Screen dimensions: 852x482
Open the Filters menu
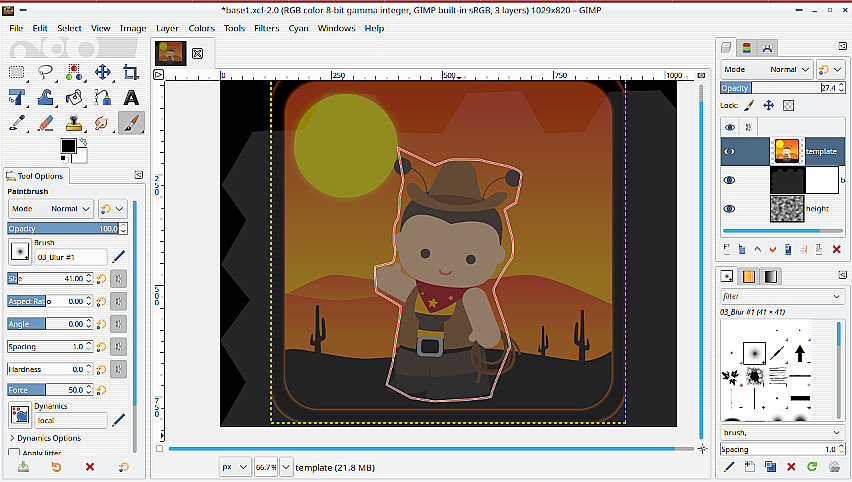click(x=266, y=28)
